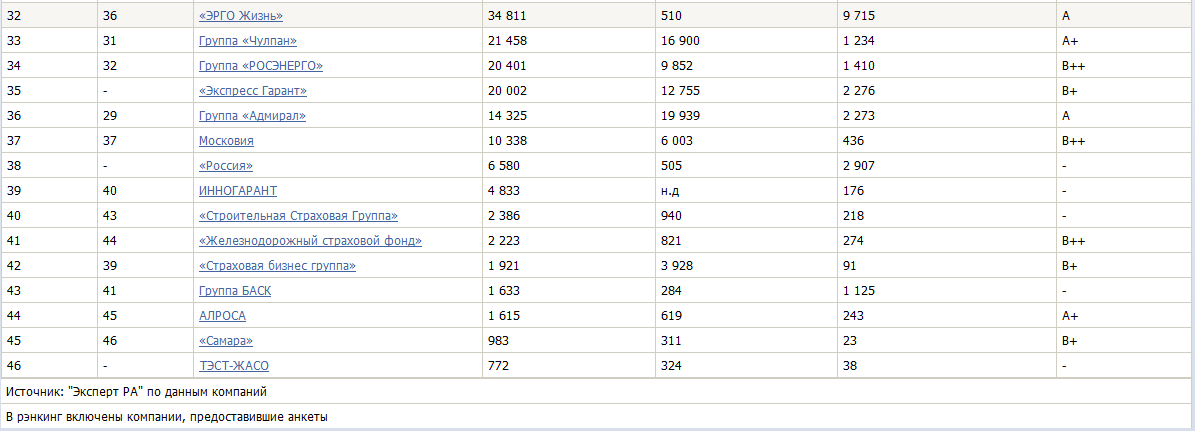Open the Московия company link
1195x431 pixels.
point(226,141)
